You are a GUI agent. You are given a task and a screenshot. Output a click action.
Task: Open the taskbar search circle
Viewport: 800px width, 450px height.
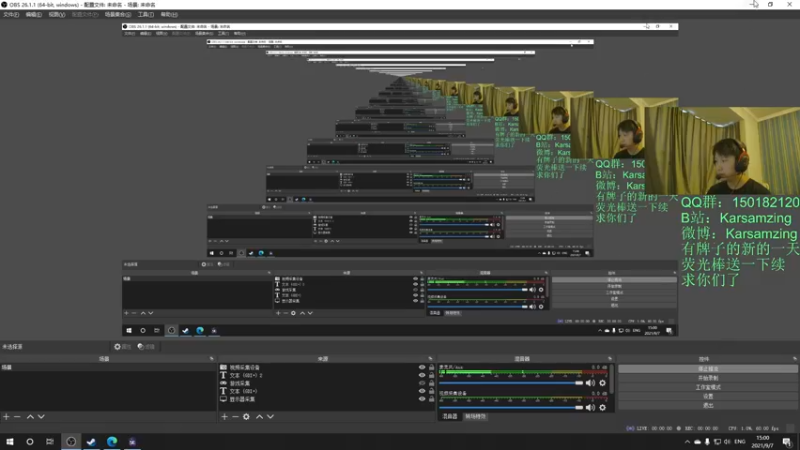[30, 442]
